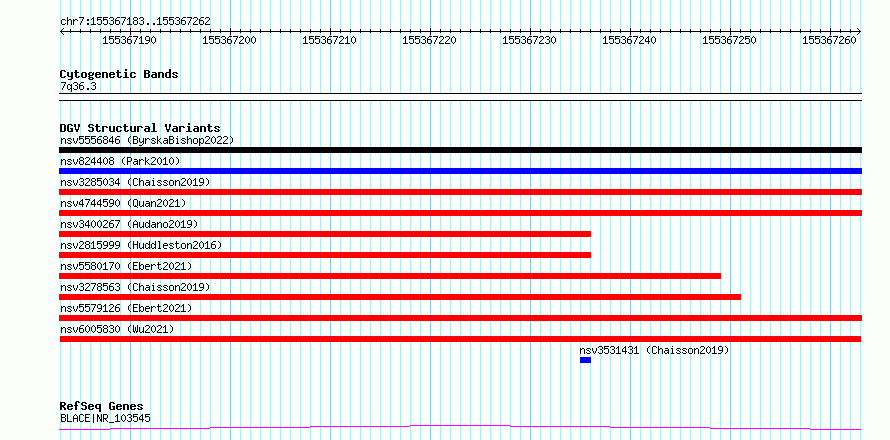Click ruler position 155367260
Viewport: 890px width, 440px height.
(x=829, y=40)
